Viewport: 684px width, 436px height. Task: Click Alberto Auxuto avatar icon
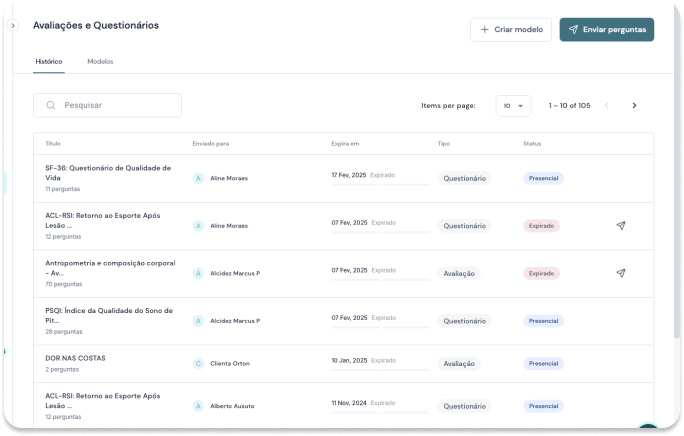198,406
